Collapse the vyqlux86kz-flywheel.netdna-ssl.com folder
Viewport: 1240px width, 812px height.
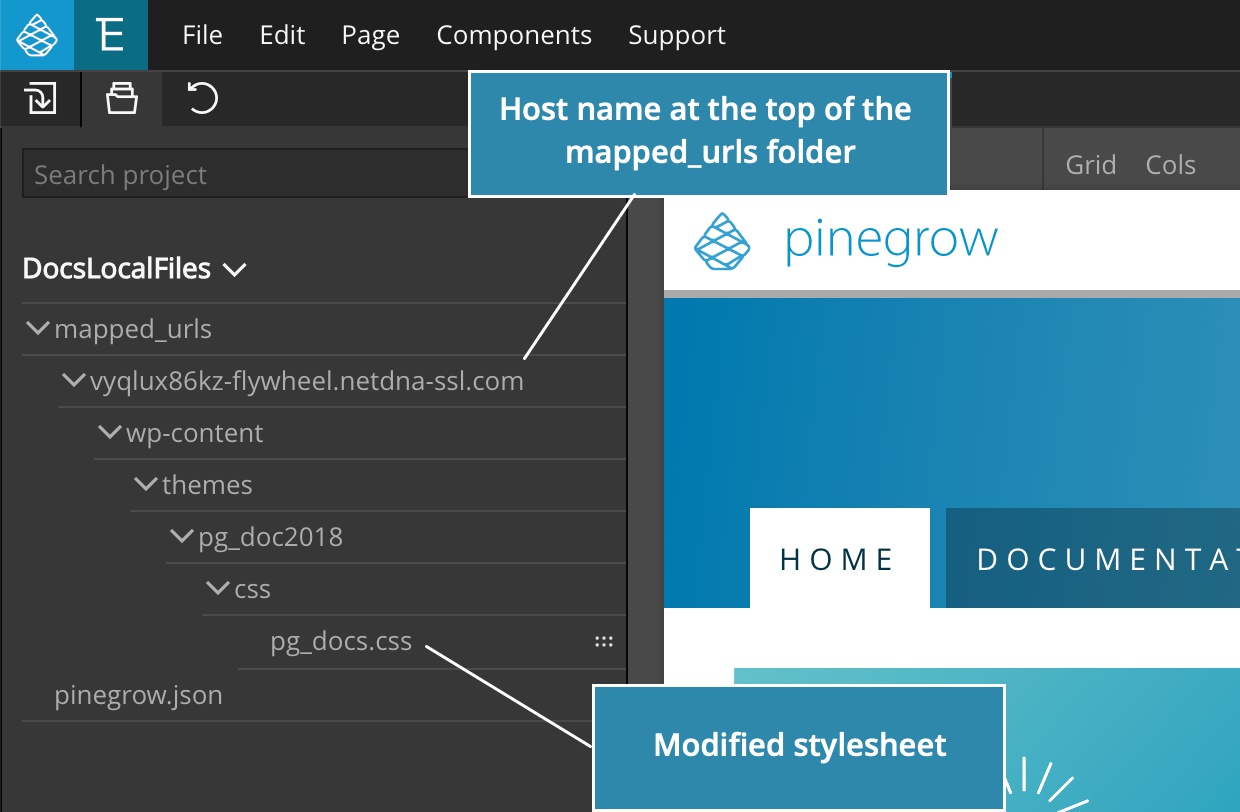76,380
